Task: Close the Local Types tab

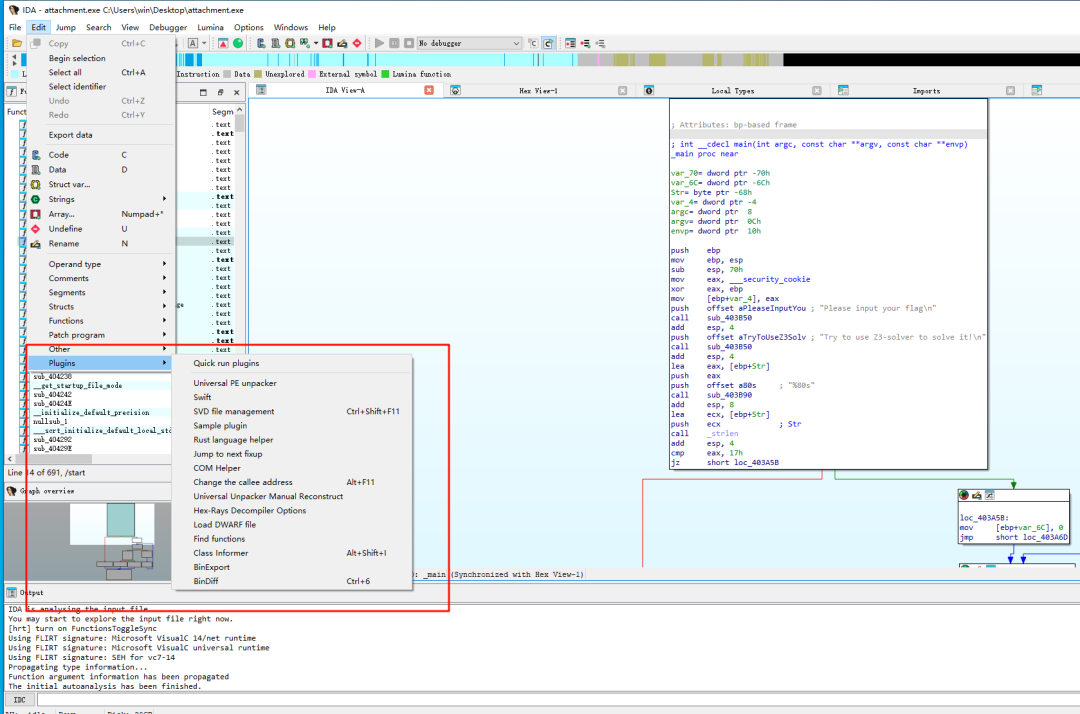Action: point(817,90)
